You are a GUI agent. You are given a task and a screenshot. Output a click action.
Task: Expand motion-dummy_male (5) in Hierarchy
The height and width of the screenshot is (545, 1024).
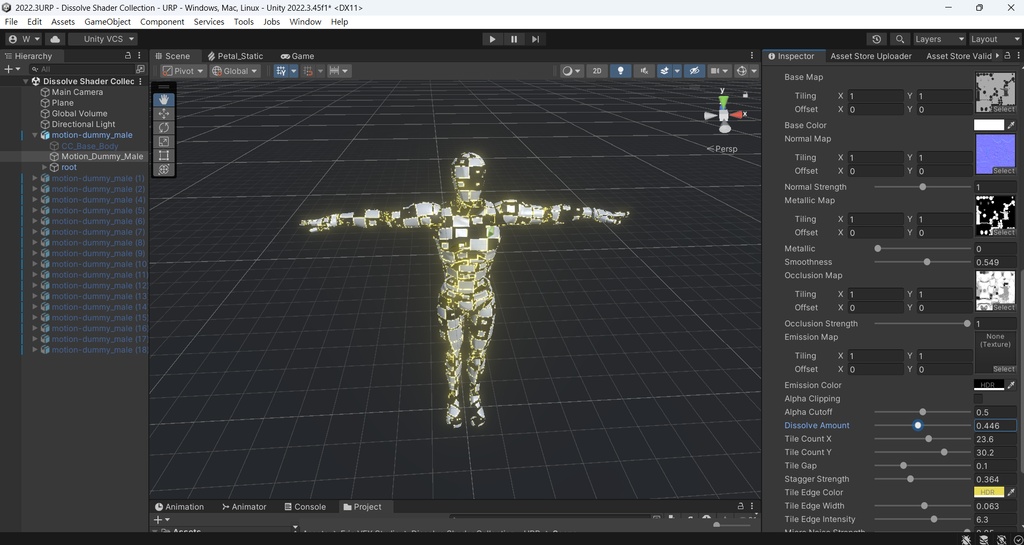click(35, 210)
